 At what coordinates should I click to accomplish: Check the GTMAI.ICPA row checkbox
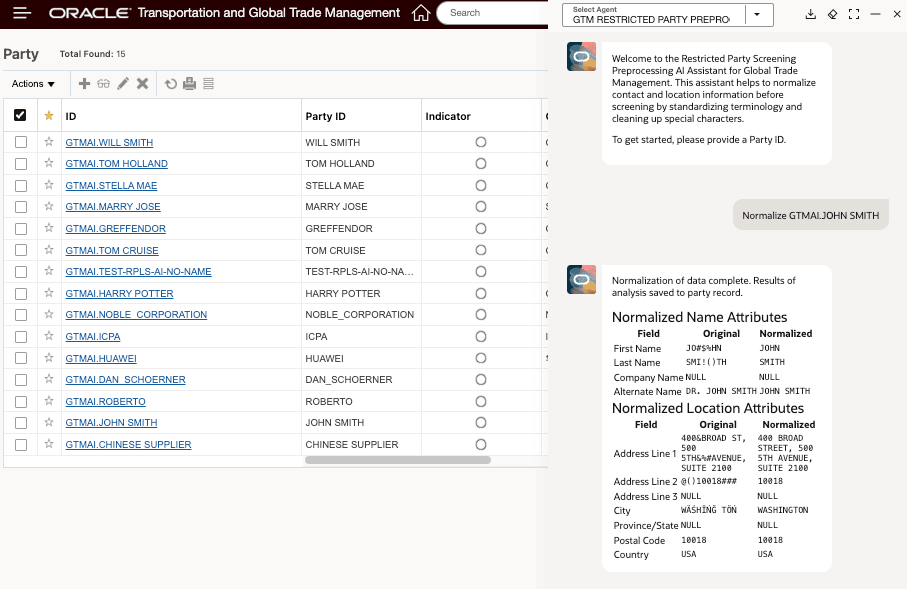[x=21, y=337]
